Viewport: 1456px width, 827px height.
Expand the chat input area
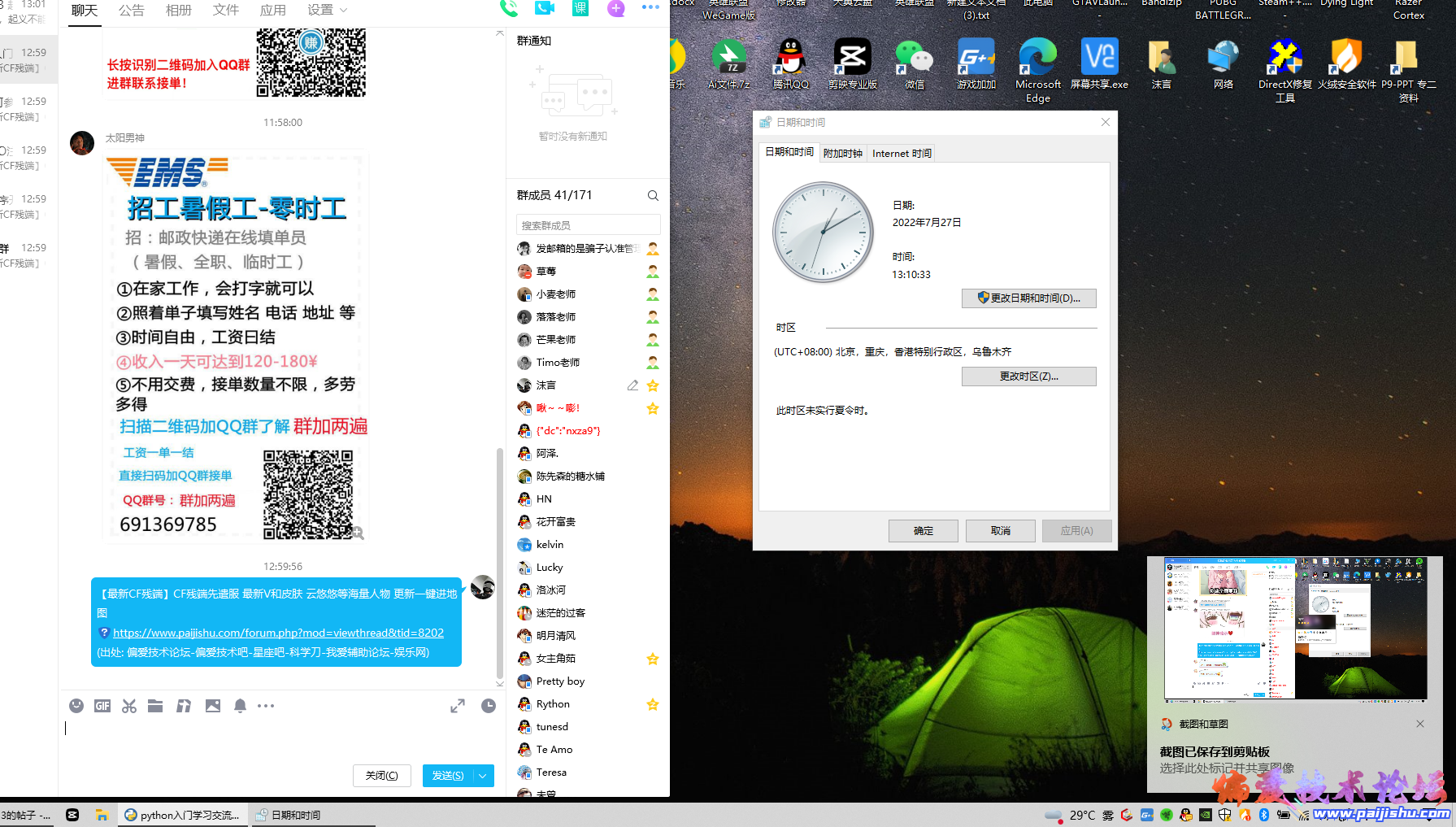point(458,706)
